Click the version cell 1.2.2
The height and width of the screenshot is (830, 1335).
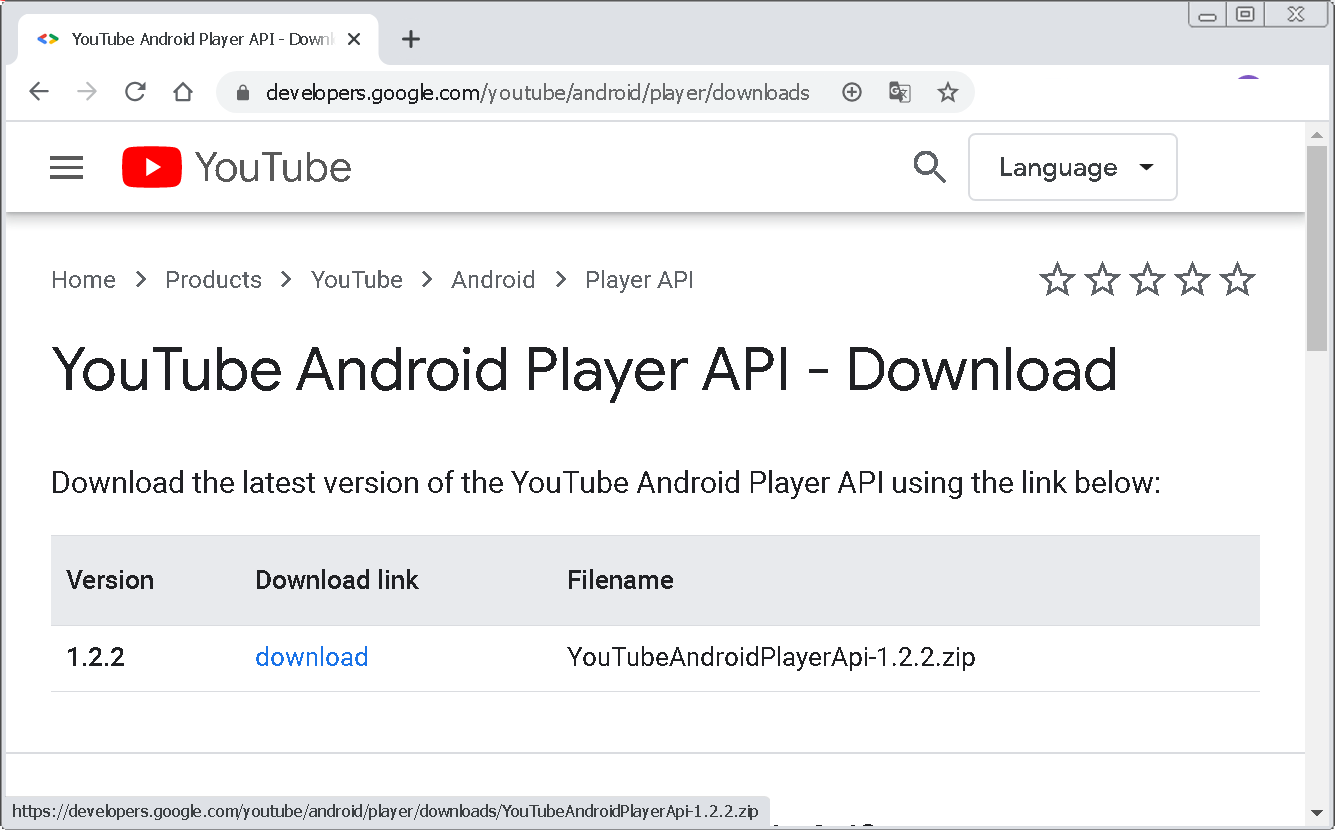point(96,657)
